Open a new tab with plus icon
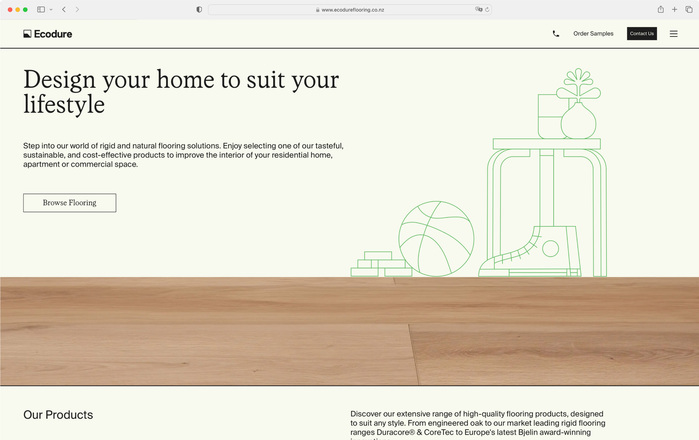This screenshot has height=440, width=699. [x=674, y=9]
